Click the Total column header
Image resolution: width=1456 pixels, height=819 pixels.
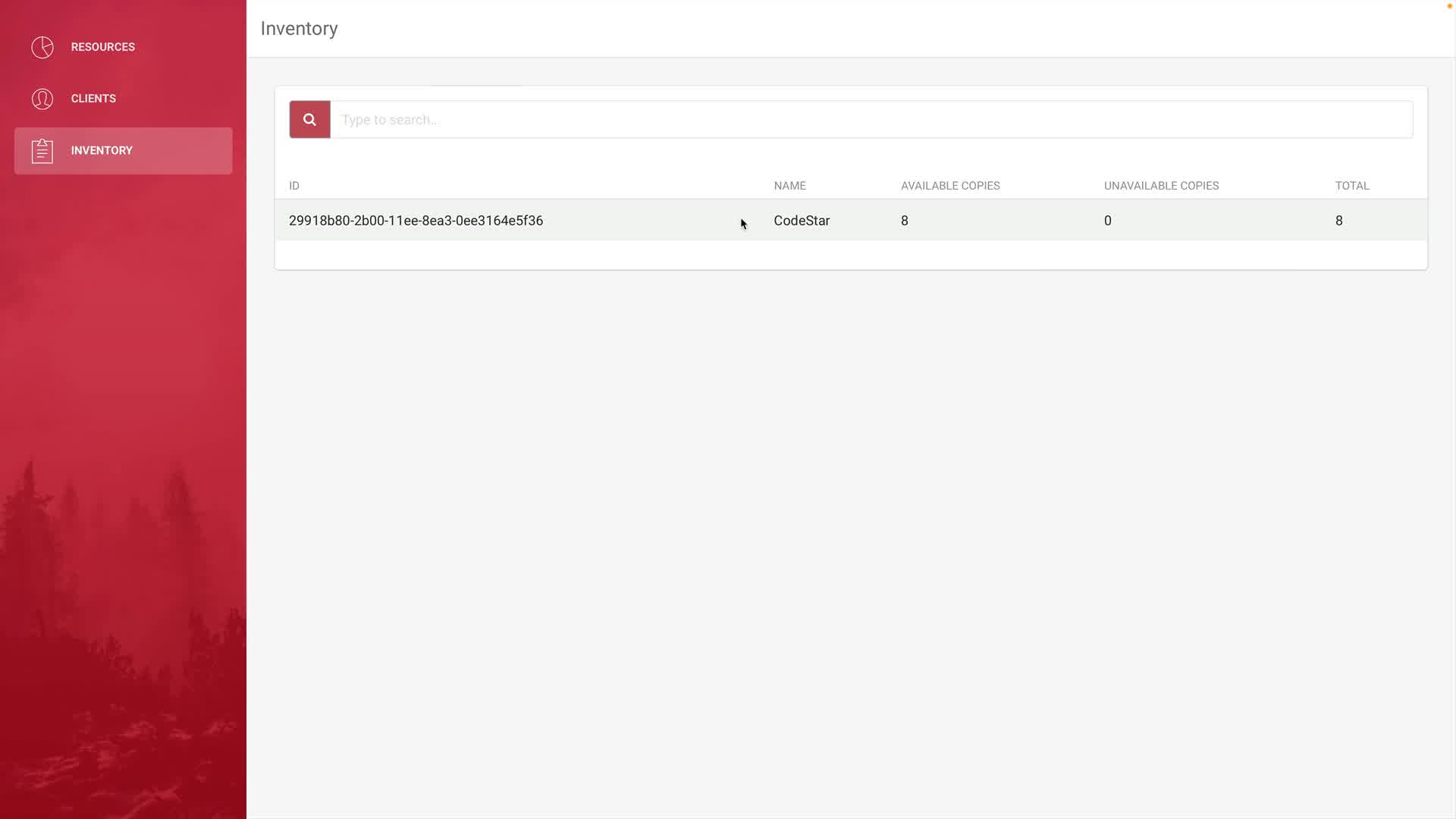point(1352,186)
